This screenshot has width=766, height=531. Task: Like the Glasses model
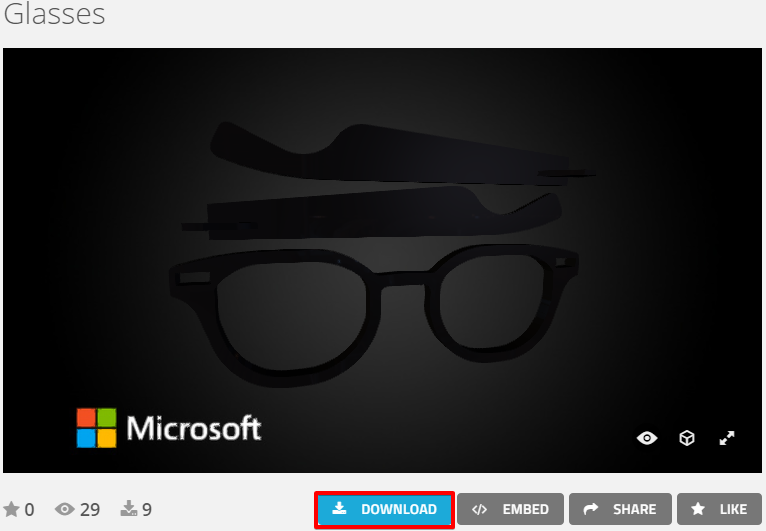click(x=719, y=509)
